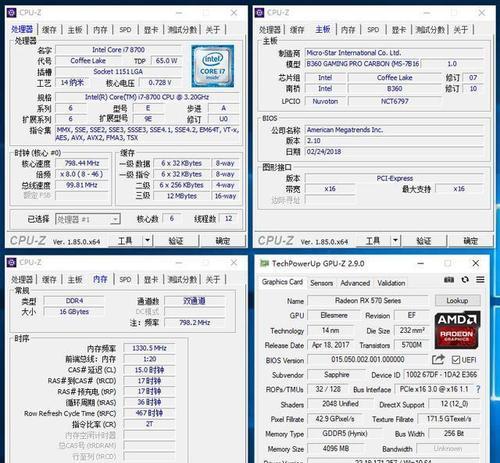Click the BIOS export share icon beside UEFI
Viewport: 500px width, 463px height.
point(438,359)
